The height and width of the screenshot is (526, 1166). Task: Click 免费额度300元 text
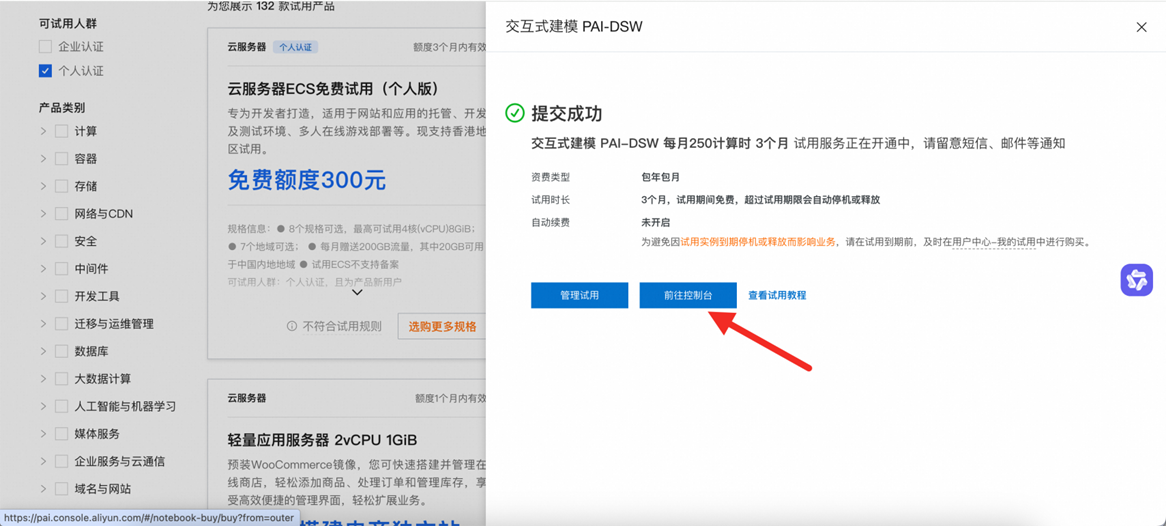(x=306, y=179)
